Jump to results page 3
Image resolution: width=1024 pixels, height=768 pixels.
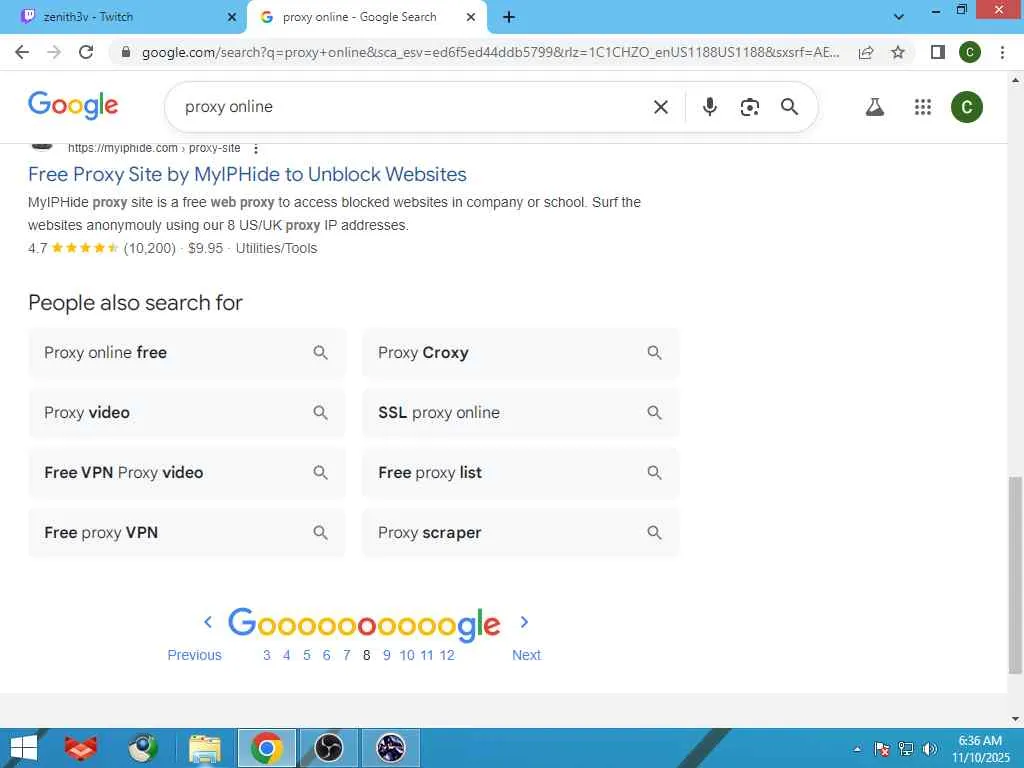[266, 655]
